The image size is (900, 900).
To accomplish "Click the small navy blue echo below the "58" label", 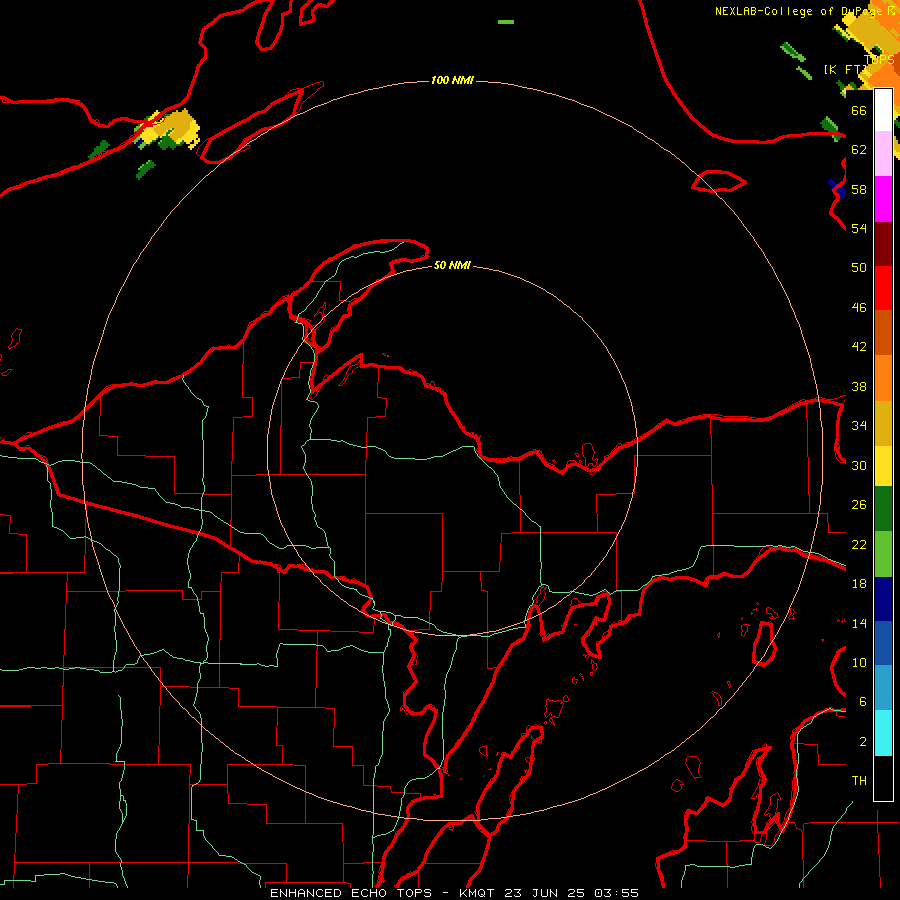I will tap(837, 188).
